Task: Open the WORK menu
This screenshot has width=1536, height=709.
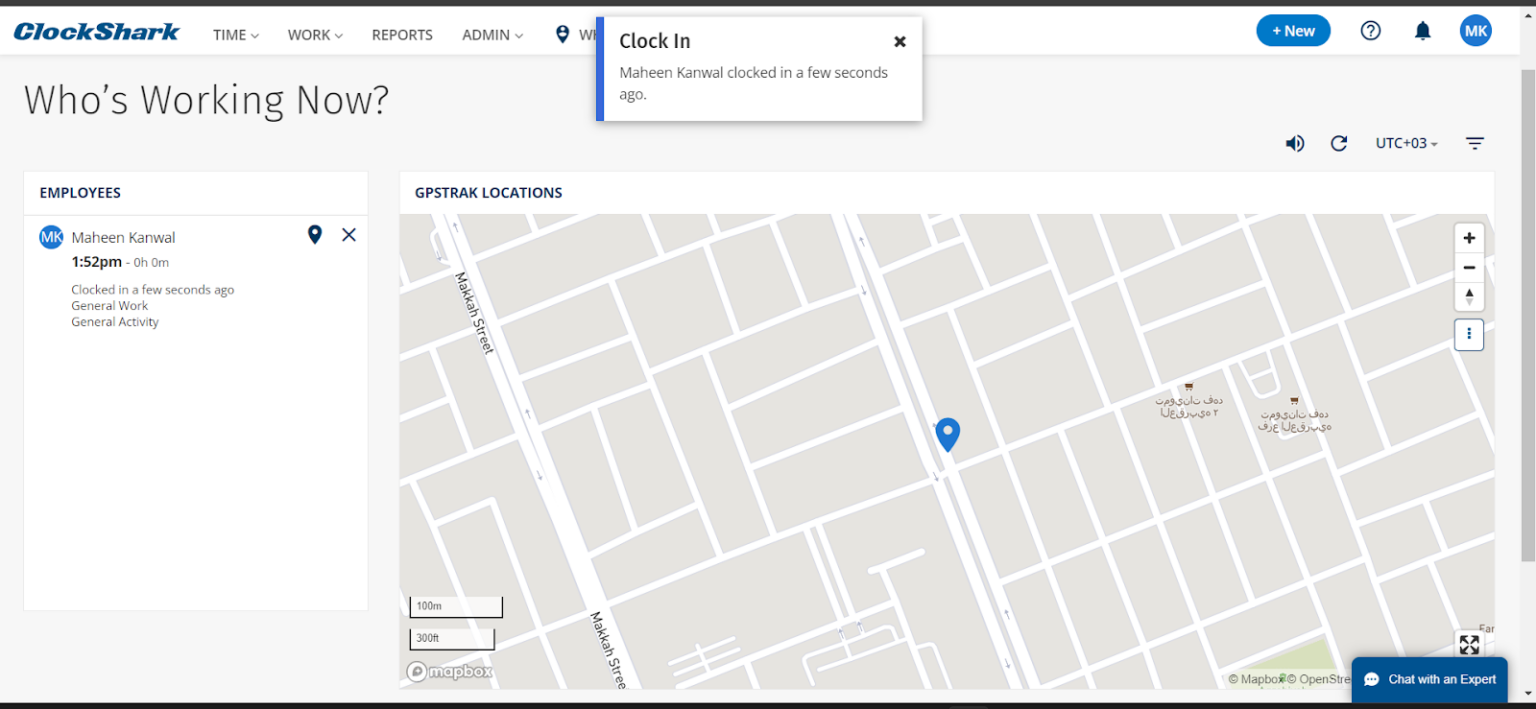Action: click(x=314, y=34)
